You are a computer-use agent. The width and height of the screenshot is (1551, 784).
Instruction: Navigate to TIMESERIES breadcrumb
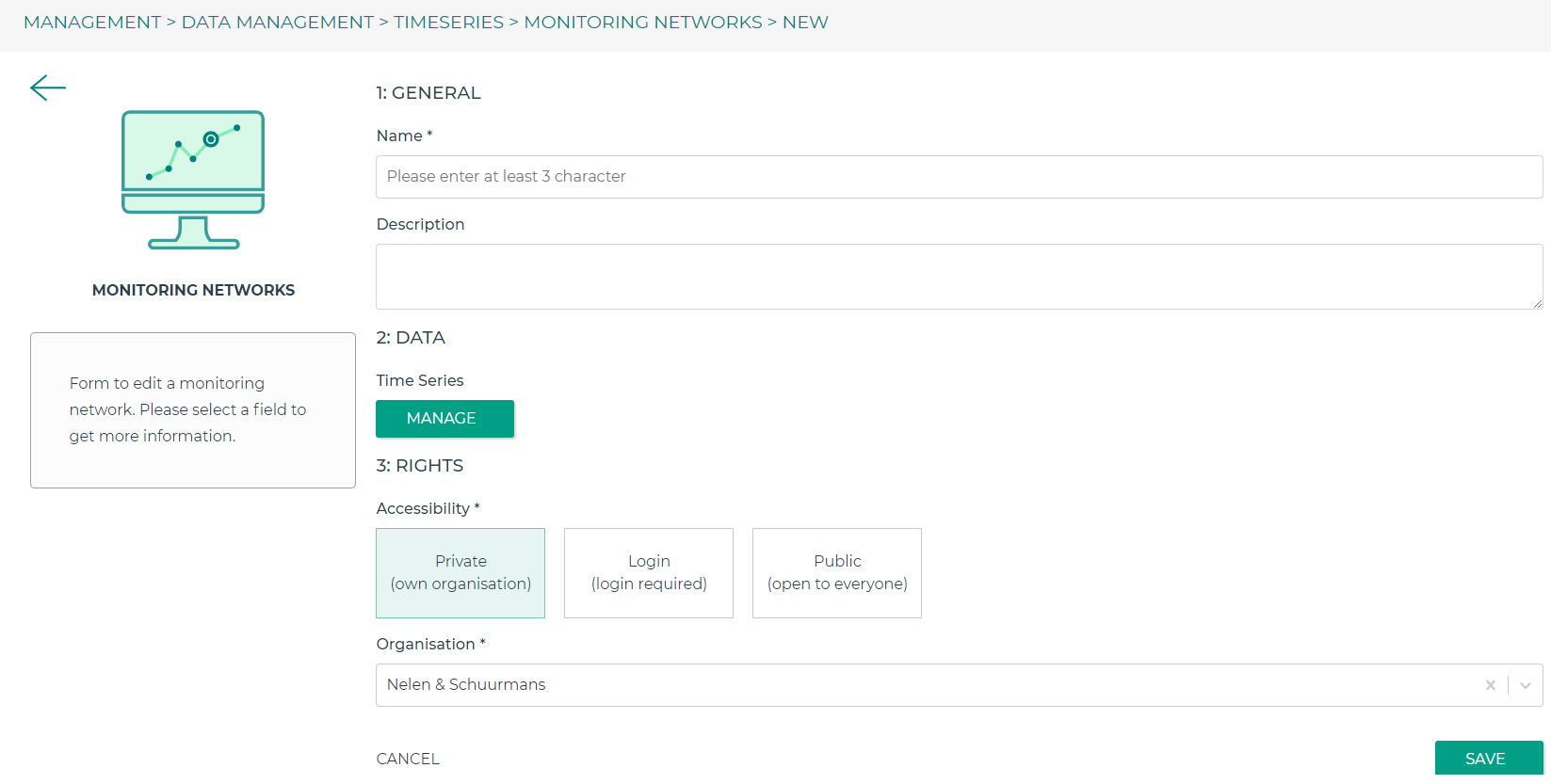coord(449,23)
